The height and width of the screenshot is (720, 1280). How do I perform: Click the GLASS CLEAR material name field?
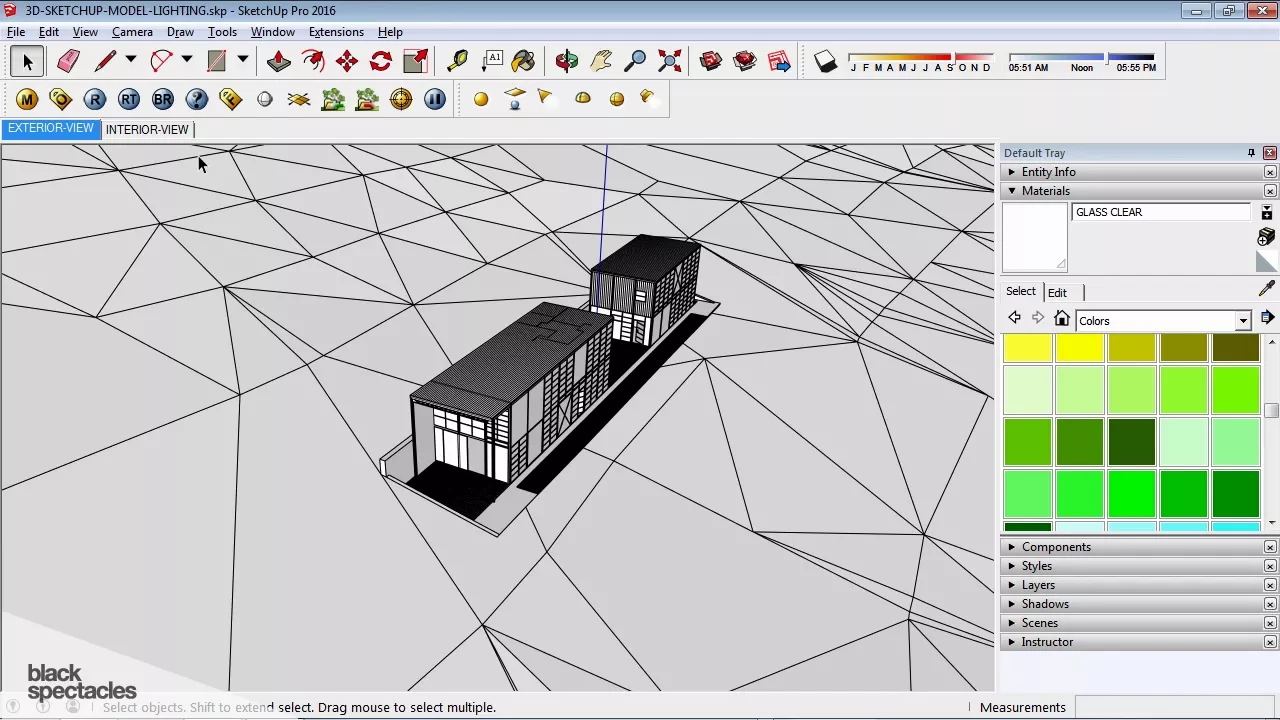coord(1161,212)
